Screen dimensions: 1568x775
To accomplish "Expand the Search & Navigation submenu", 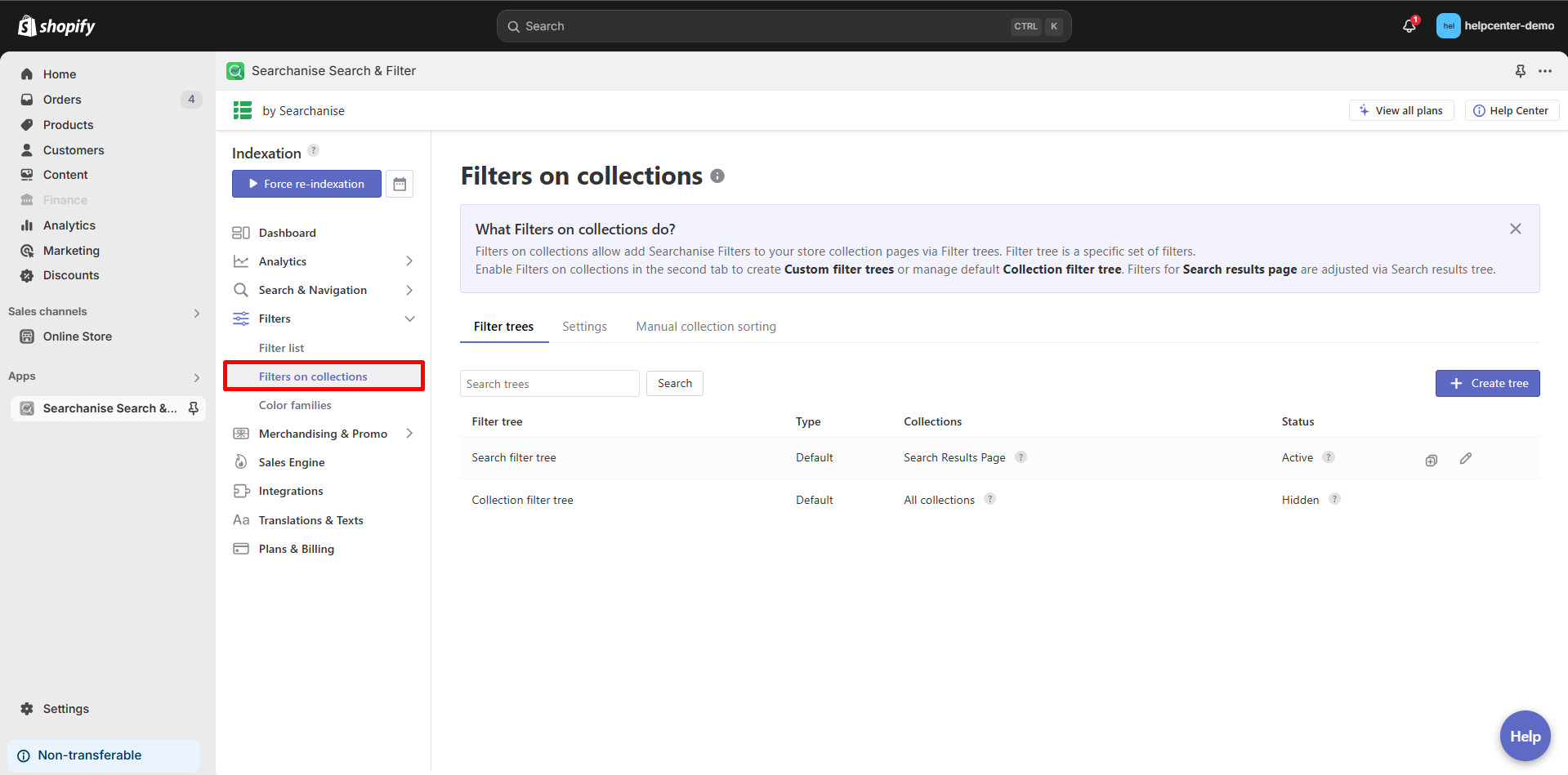I will pos(409,290).
